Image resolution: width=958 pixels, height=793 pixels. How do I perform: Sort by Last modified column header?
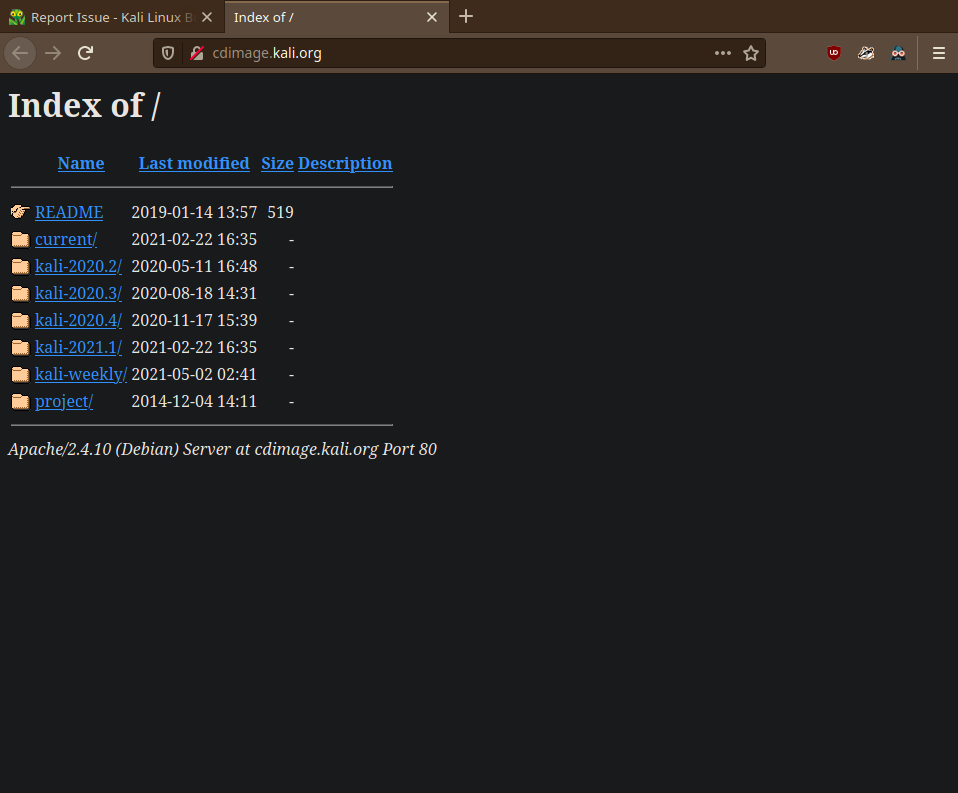click(x=194, y=163)
